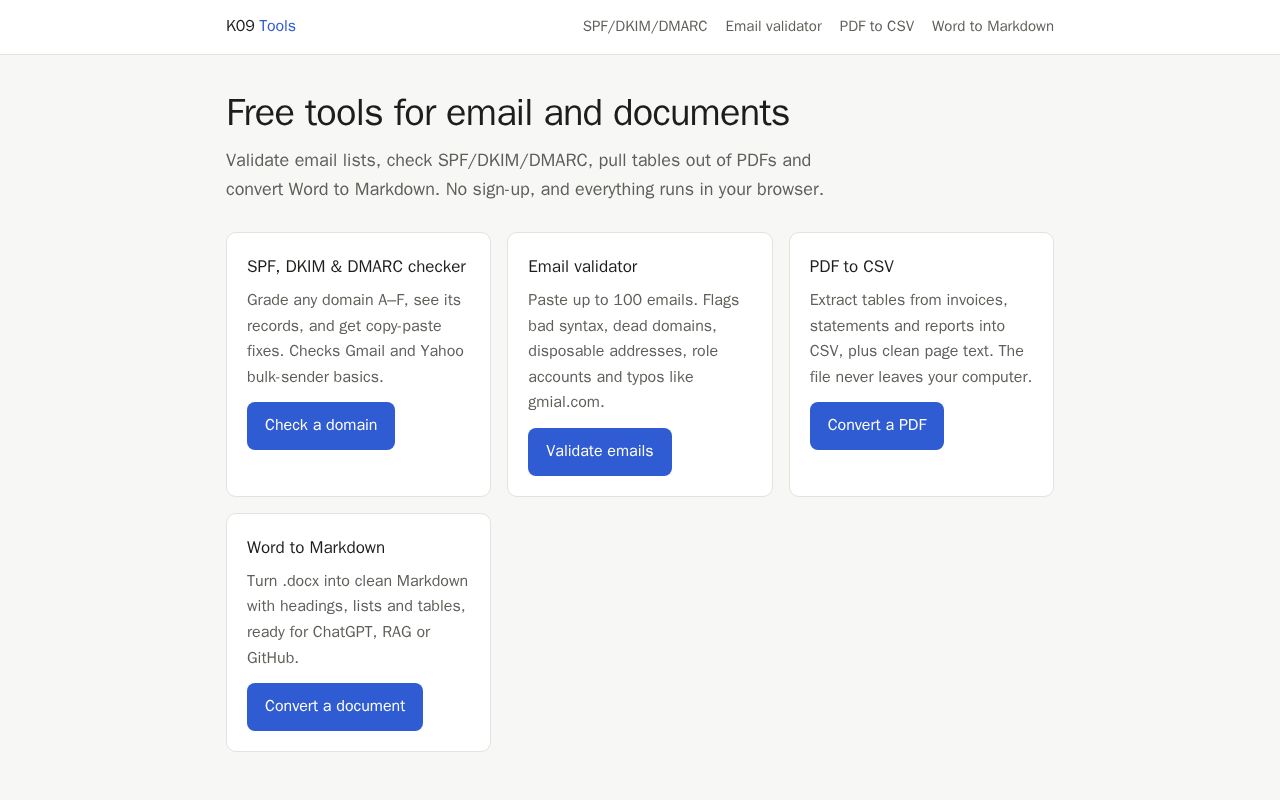This screenshot has height=800, width=1280.
Task: Click the 'Turn .docx into clean Markdown' description
Action: click(358, 619)
